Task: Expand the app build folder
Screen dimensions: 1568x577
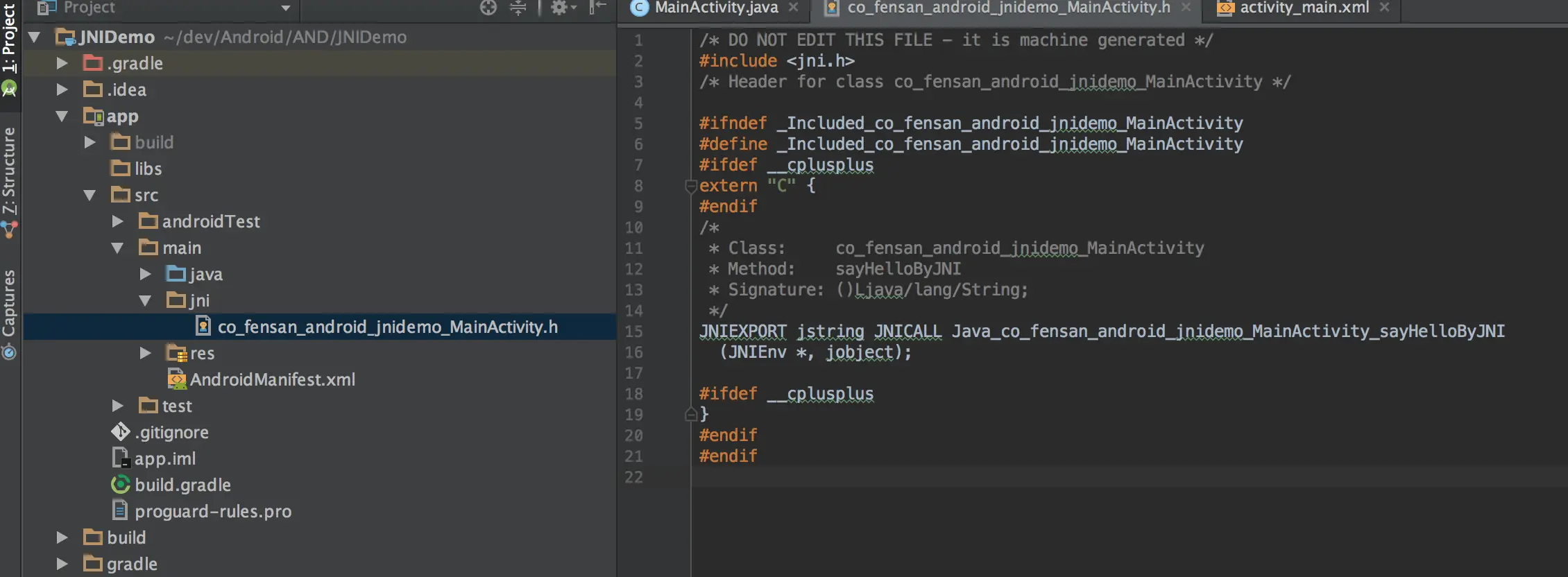Action: pyautogui.click(x=90, y=142)
